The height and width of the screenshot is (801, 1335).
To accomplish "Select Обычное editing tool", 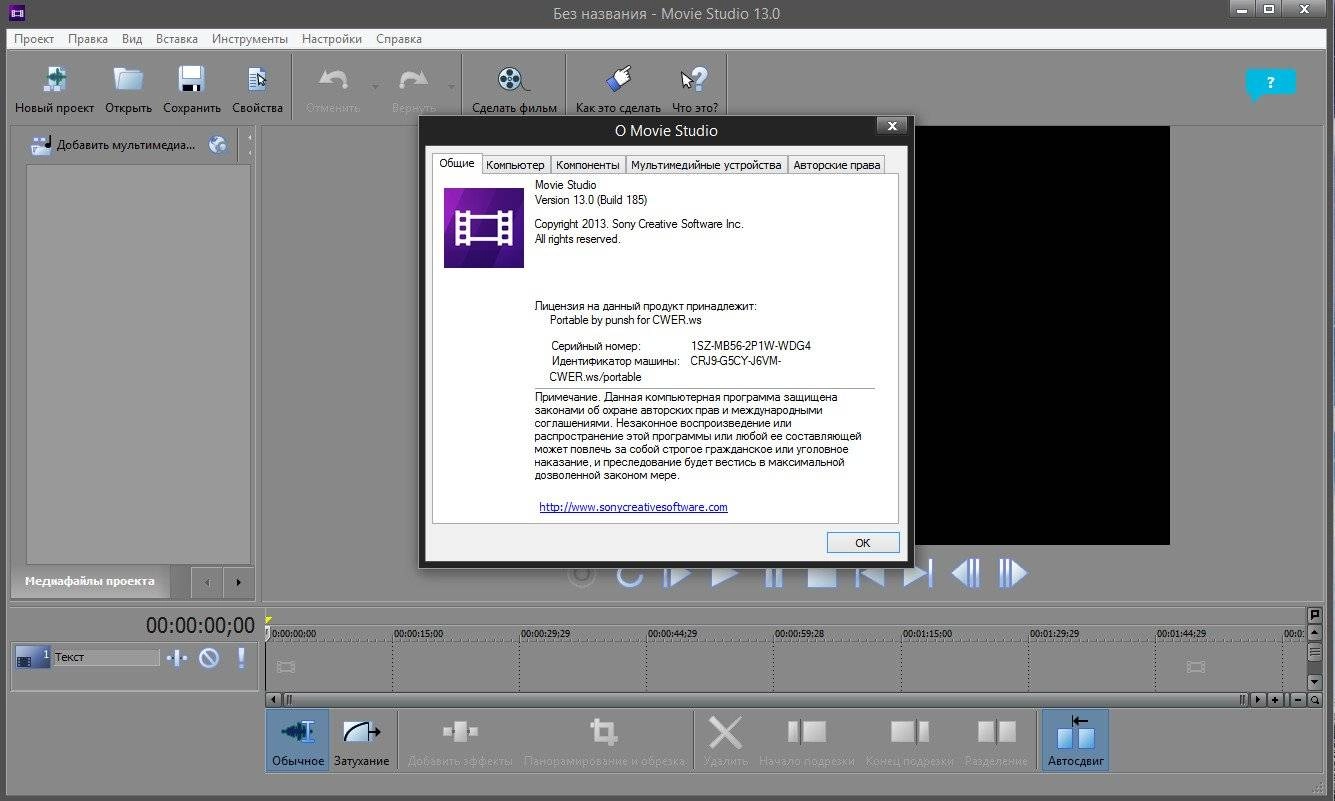I will (299, 741).
